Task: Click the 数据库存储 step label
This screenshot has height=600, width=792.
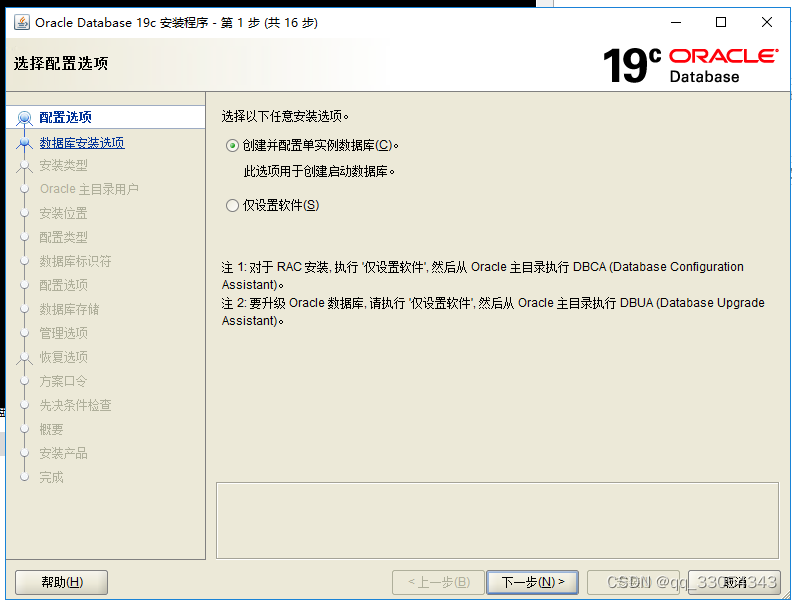Action: pos(69,309)
